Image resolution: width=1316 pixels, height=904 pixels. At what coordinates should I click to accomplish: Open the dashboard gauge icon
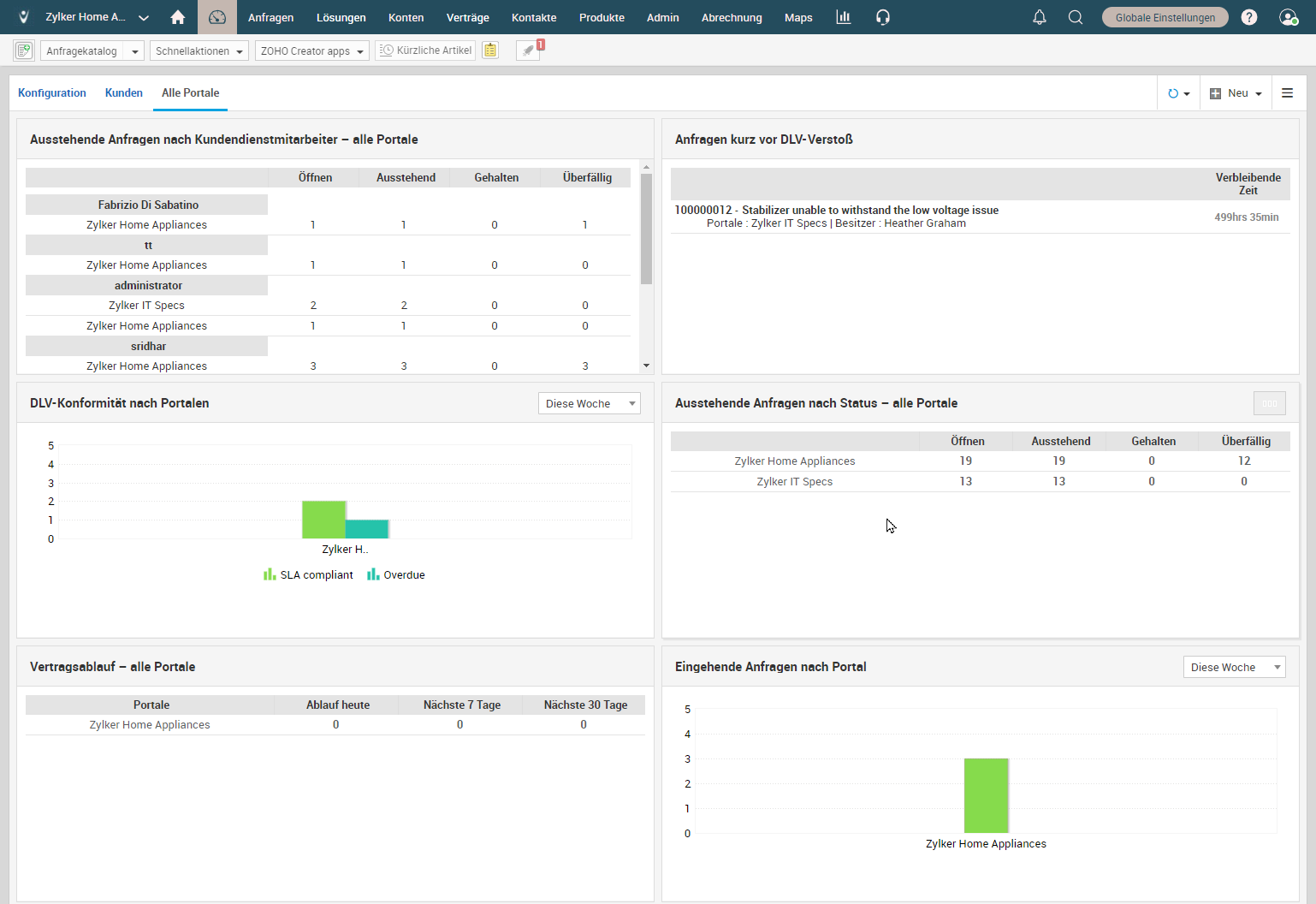click(217, 17)
